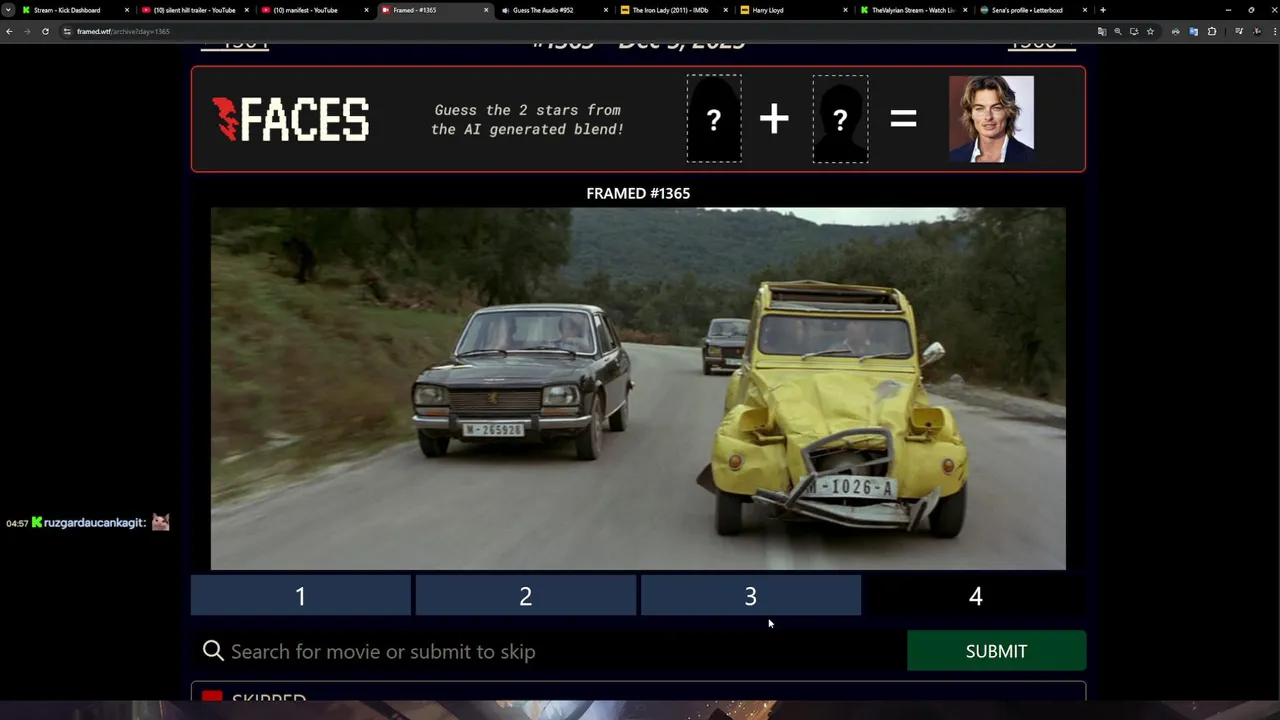Click the Kick badge in chat overlay

(37, 522)
